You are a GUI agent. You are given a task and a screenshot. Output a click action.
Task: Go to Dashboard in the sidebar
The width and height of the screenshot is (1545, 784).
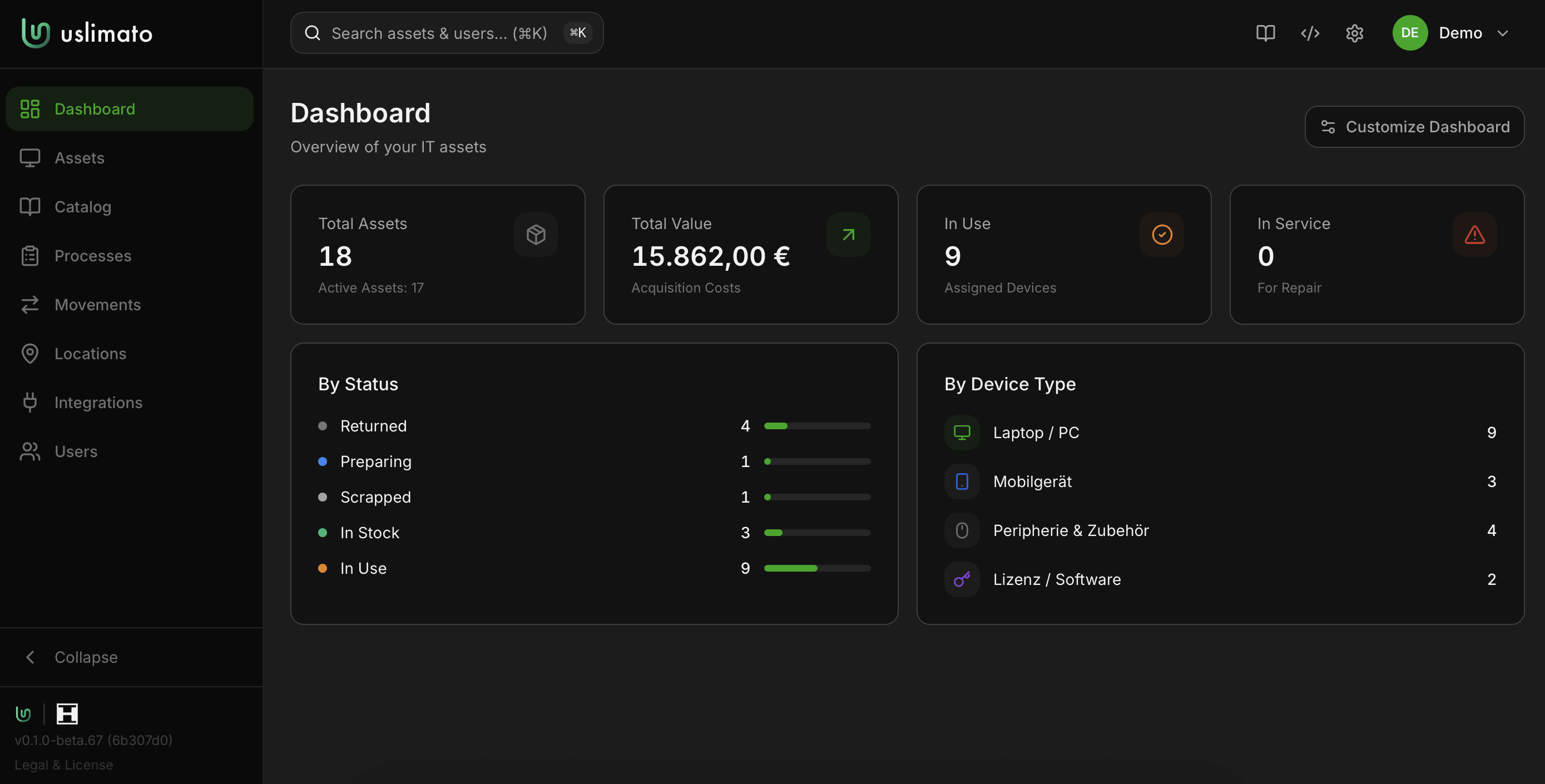pyautogui.click(x=130, y=109)
